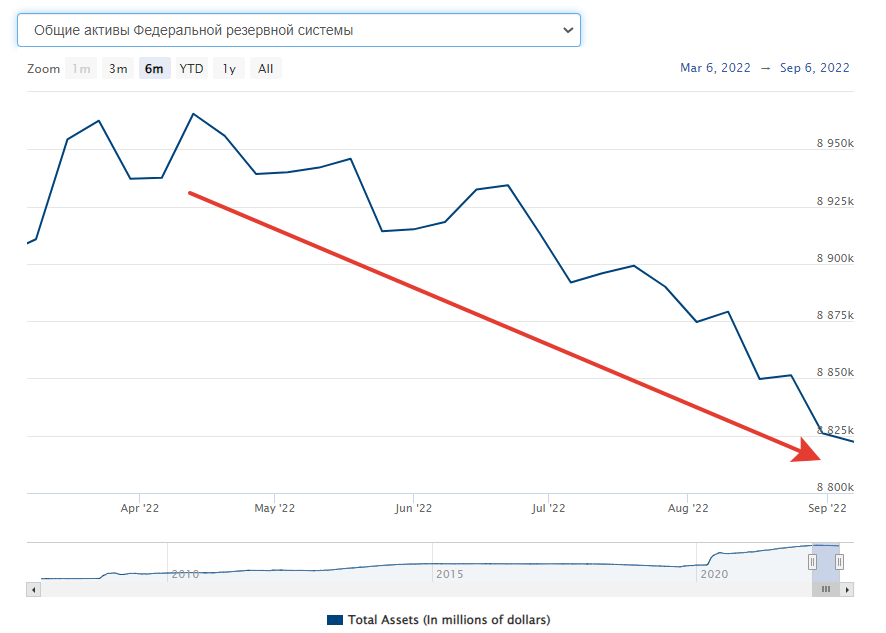The width and height of the screenshot is (886, 633).
Task: Click navigator left range handle
Action: 813,562
